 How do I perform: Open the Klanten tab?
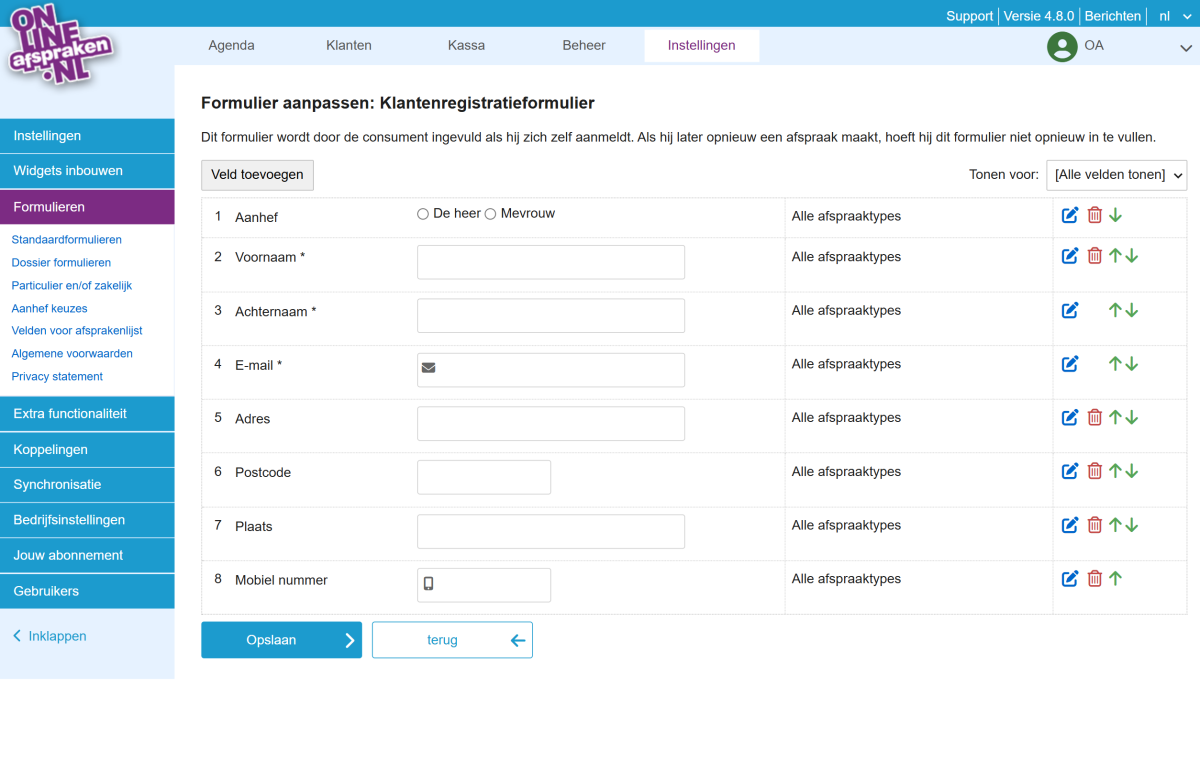coord(349,45)
